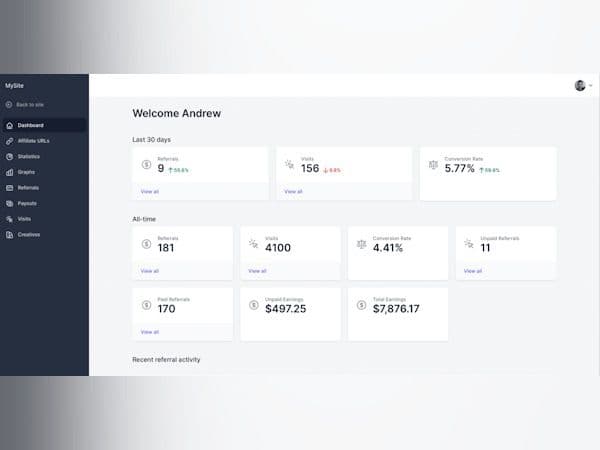Screen dimensions: 600x450
Task: Click the green increase percentage by 9
Action: pos(179,170)
